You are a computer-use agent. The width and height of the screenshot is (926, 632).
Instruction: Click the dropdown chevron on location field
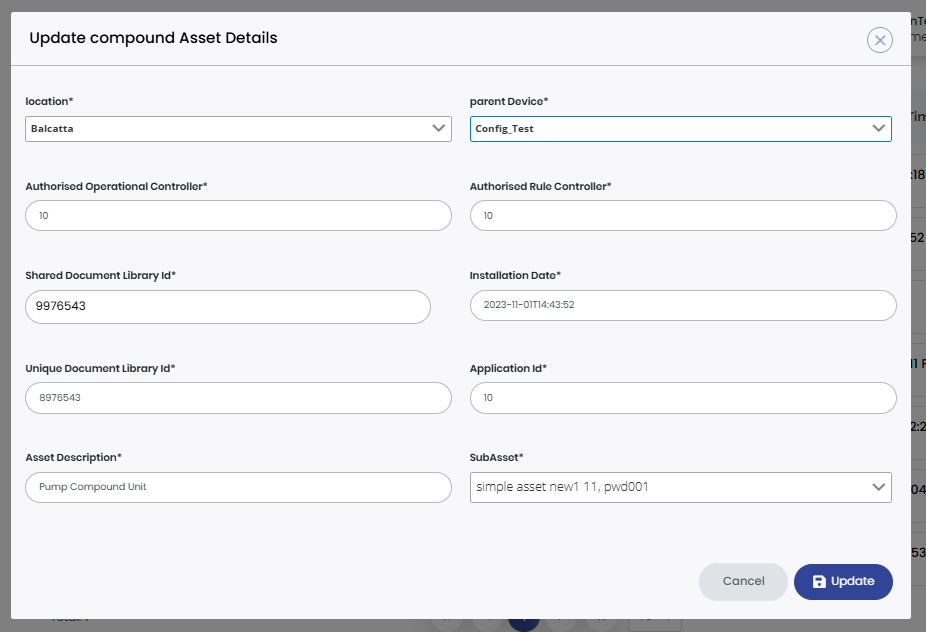(x=438, y=128)
